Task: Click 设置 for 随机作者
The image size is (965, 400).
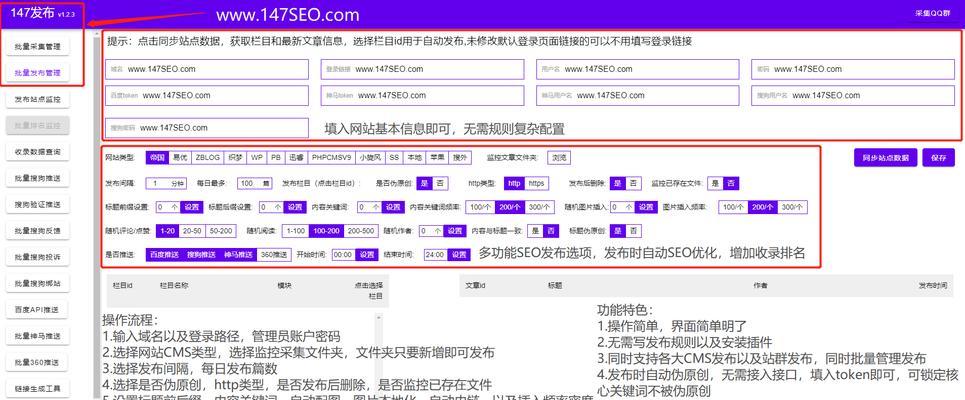Action: (454, 231)
